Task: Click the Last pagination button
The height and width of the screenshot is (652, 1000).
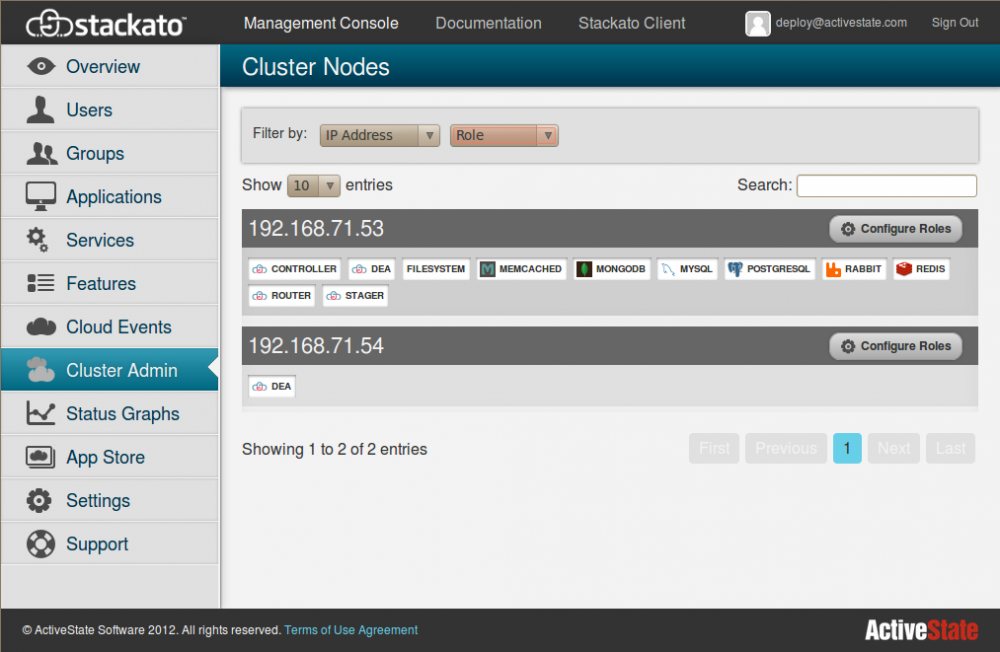Action: (x=950, y=448)
